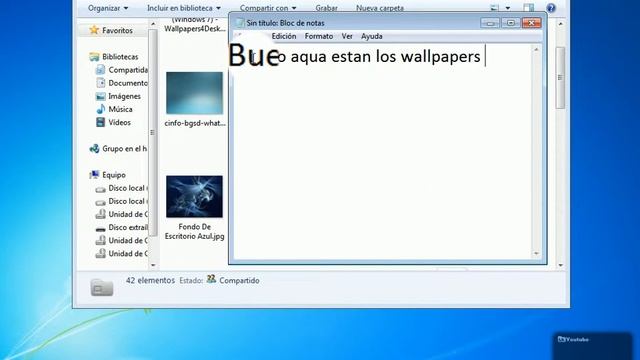Open the Equipo computer icon
Image resolution: width=640 pixels, height=360 pixels.
(x=94, y=175)
